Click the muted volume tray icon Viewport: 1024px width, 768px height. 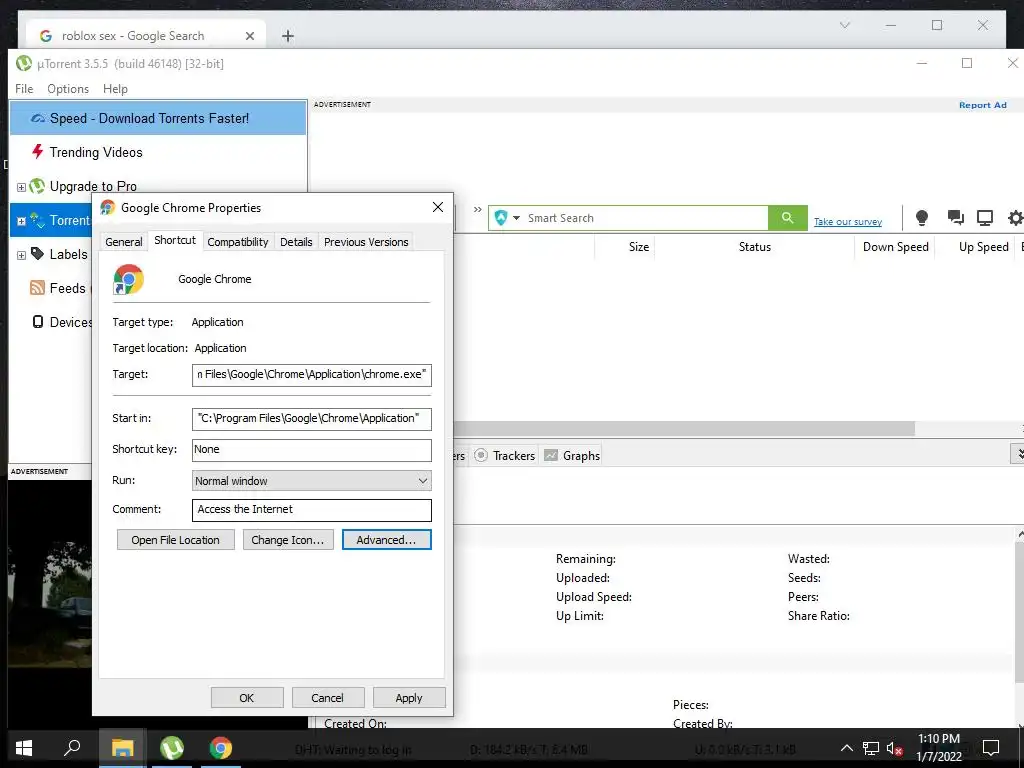[x=894, y=748]
